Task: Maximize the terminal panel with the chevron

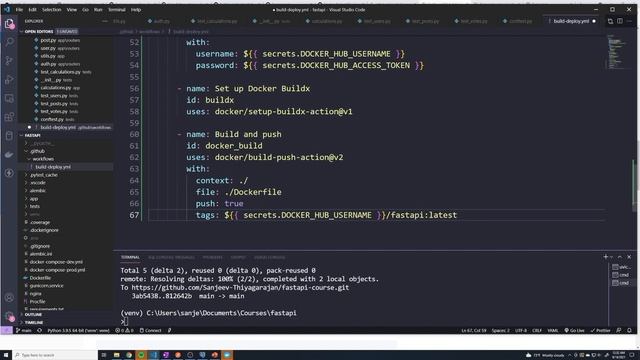Action: click(x=620, y=257)
